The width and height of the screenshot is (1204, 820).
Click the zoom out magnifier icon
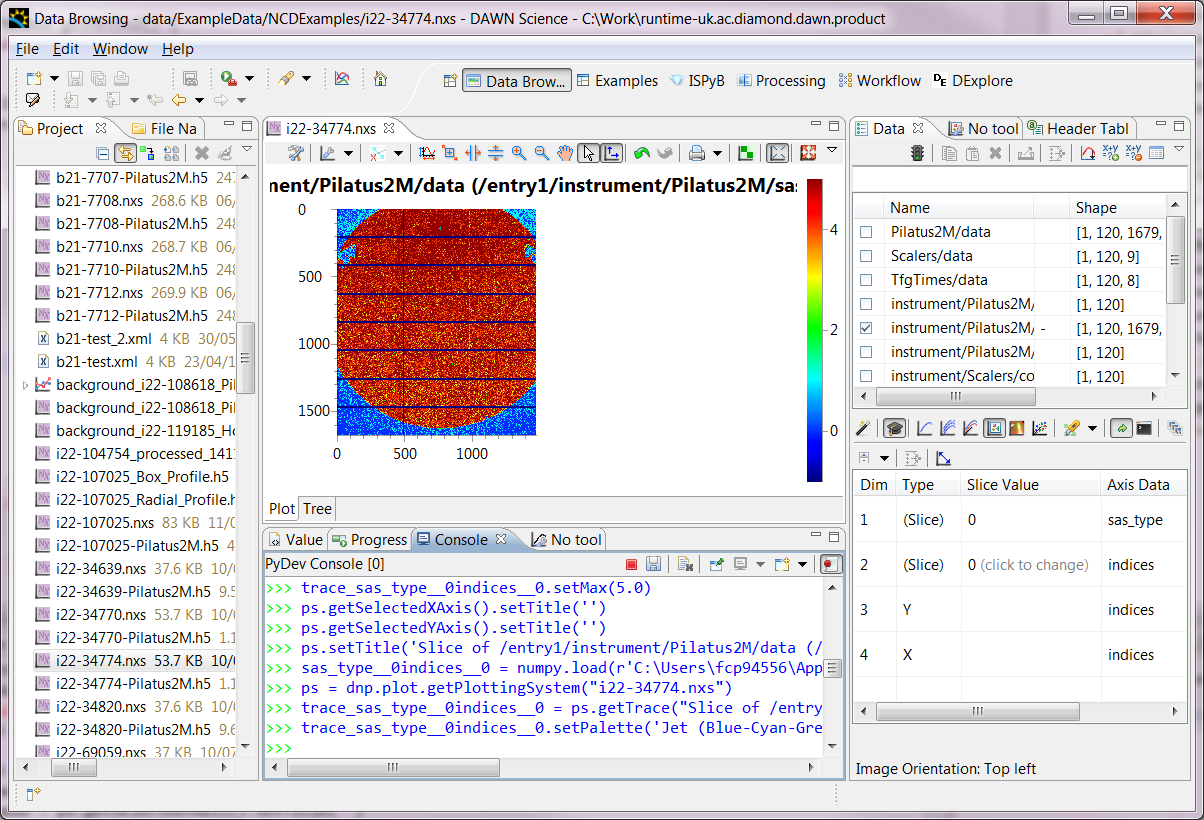[542, 153]
